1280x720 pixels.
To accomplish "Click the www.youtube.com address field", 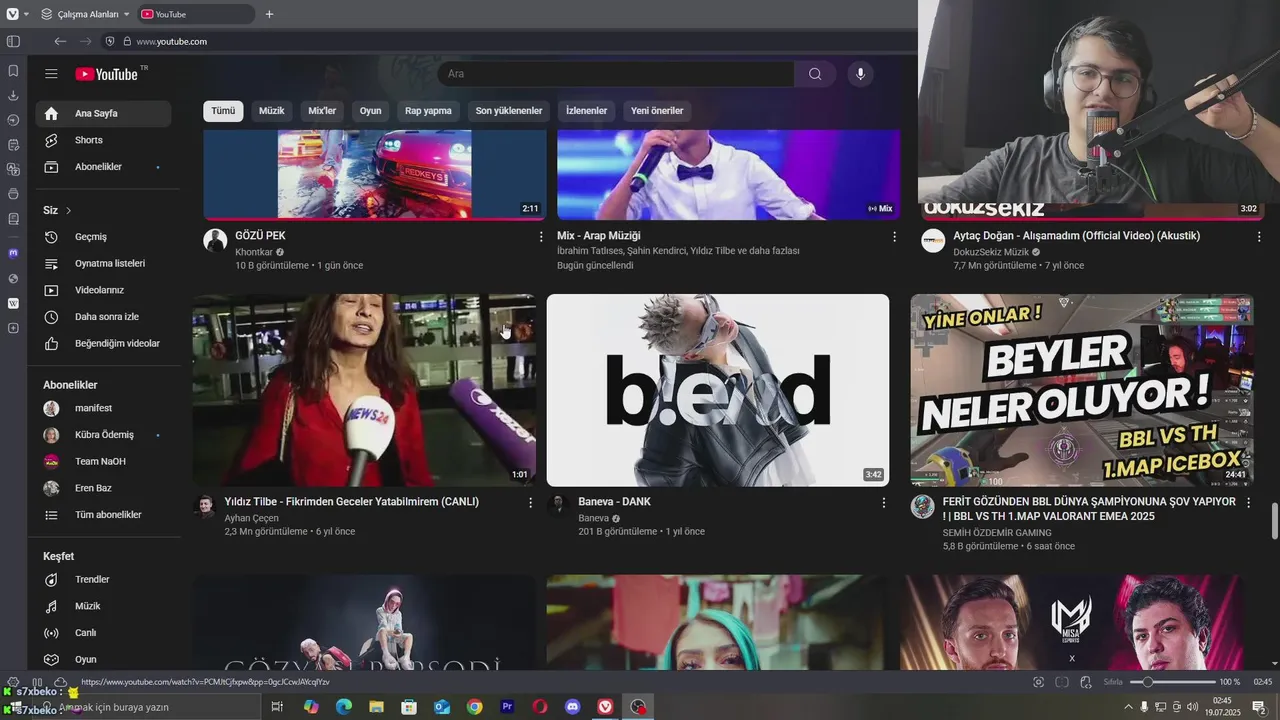I will click(x=172, y=41).
